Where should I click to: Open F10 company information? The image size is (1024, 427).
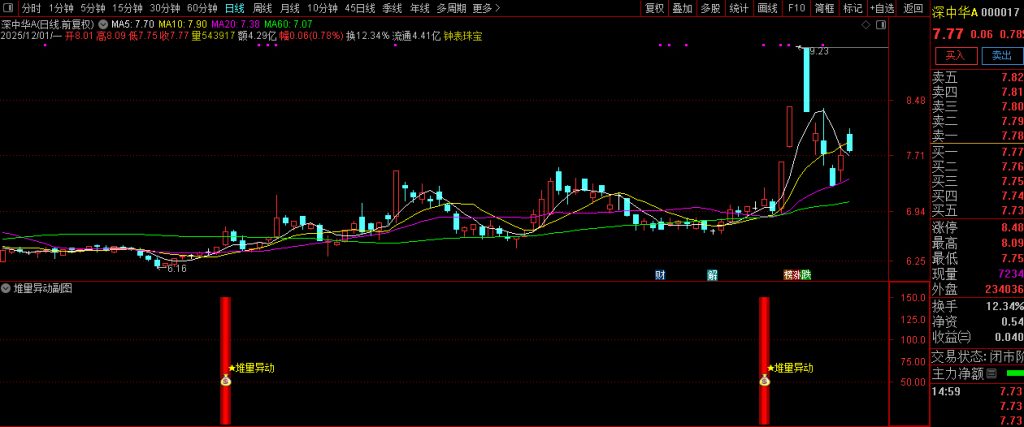click(x=796, y=8)
